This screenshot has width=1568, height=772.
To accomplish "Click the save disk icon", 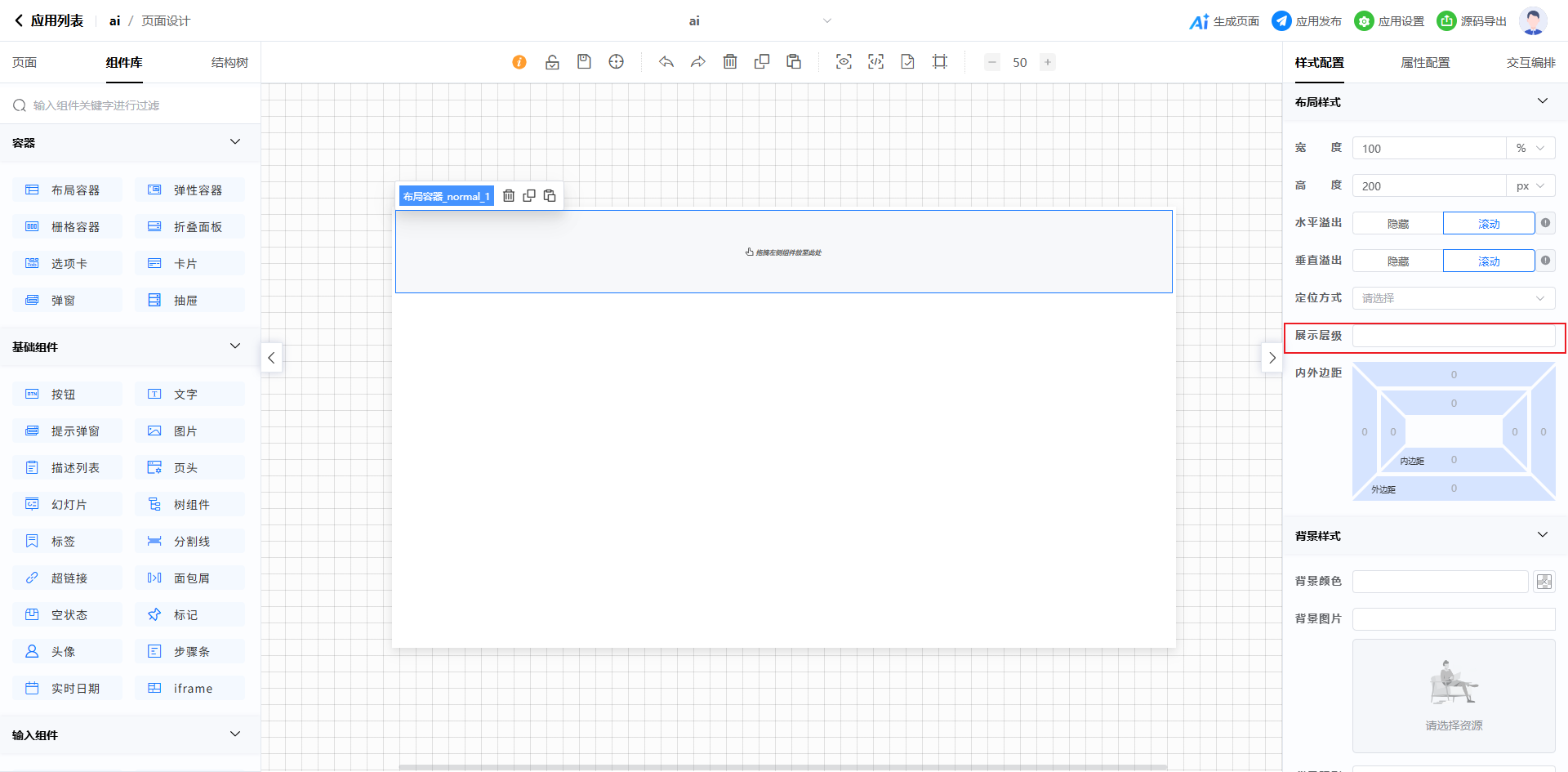I will (584, 62).
